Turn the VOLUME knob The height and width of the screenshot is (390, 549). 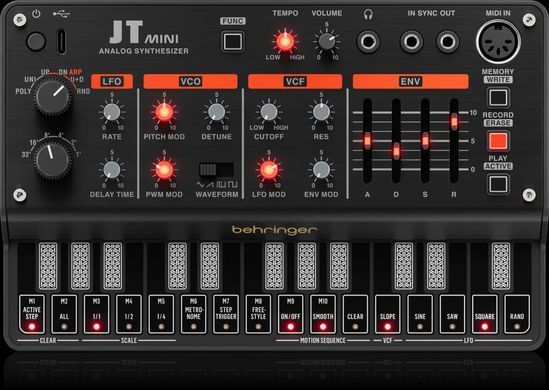[x=327, y=42]
